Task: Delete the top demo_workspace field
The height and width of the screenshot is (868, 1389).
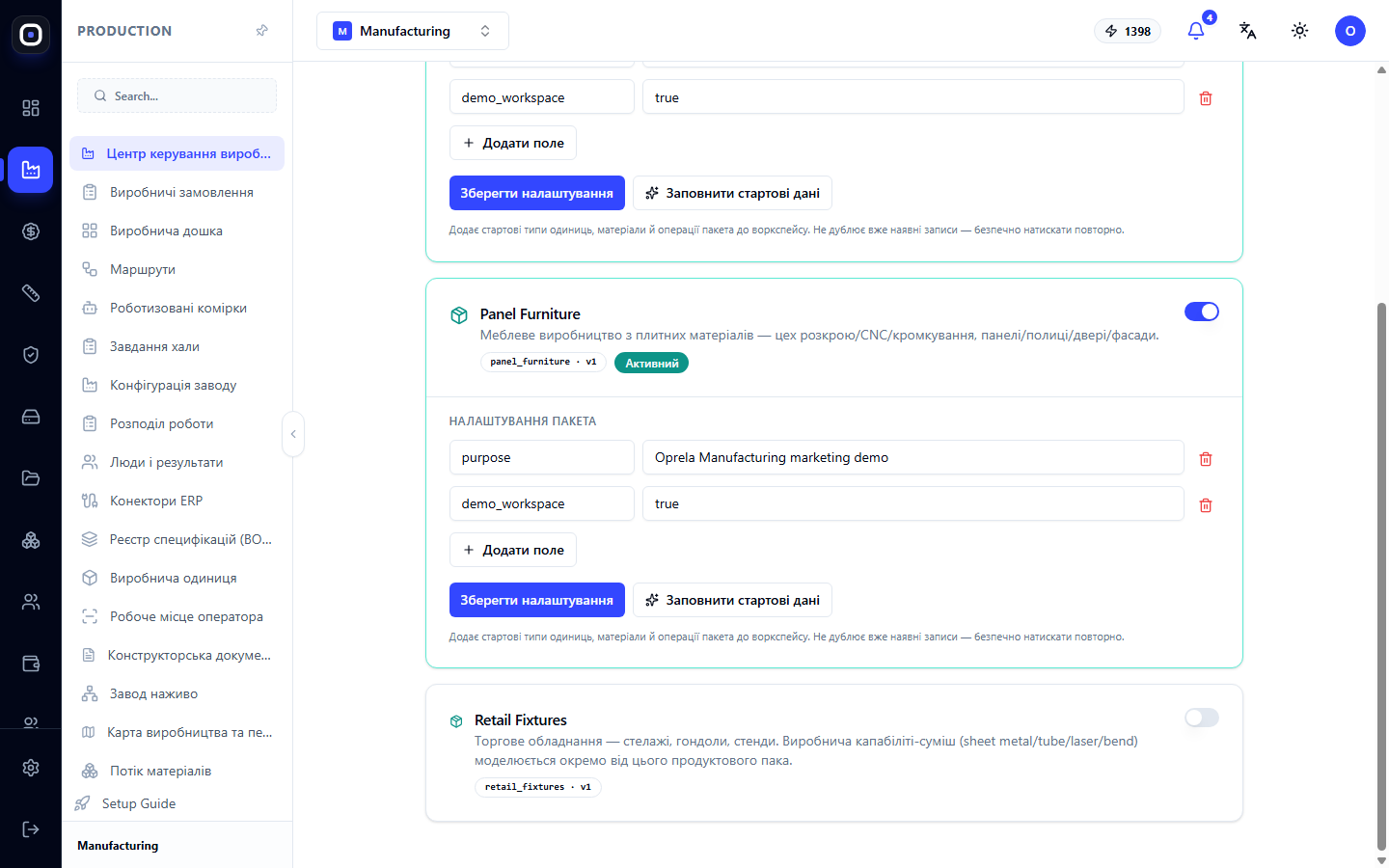Action: click(1206, 98)
